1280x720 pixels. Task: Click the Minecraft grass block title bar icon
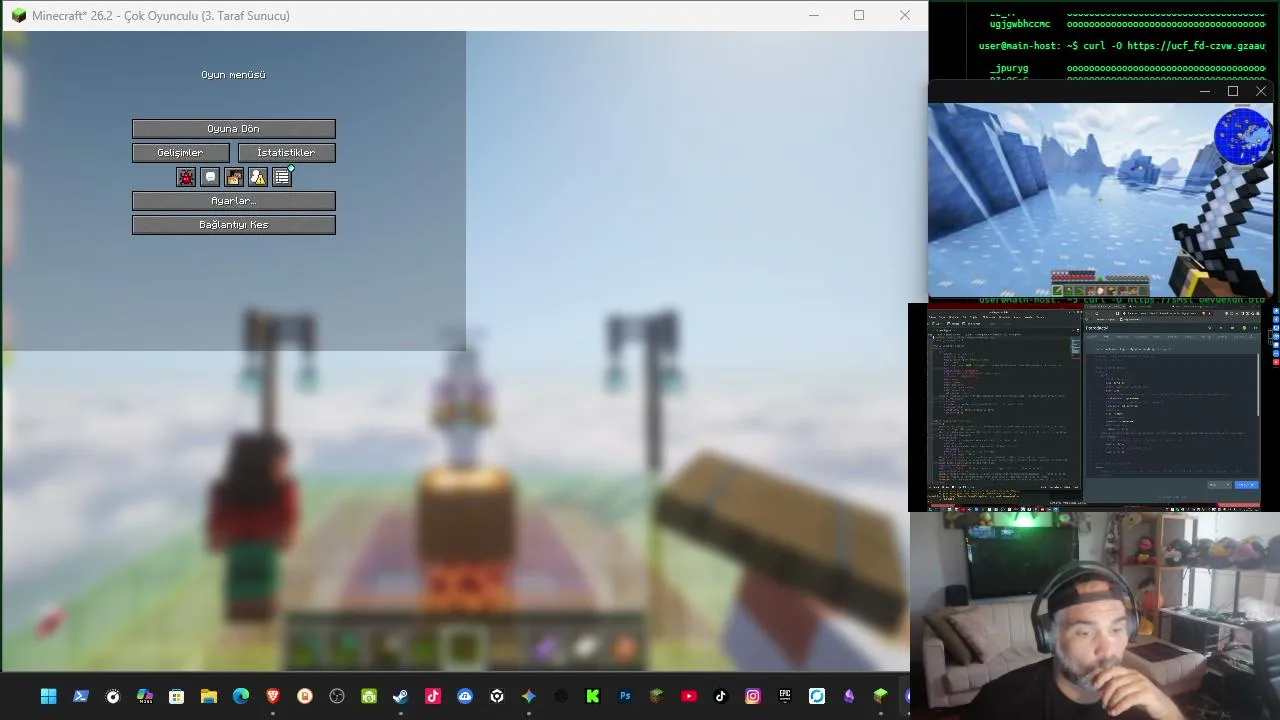(x=18, y=16)
